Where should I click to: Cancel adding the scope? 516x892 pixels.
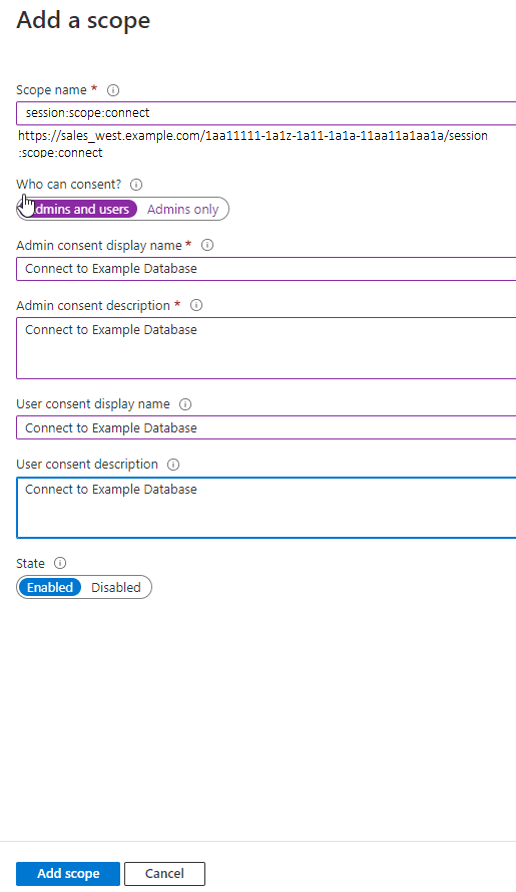164,874
